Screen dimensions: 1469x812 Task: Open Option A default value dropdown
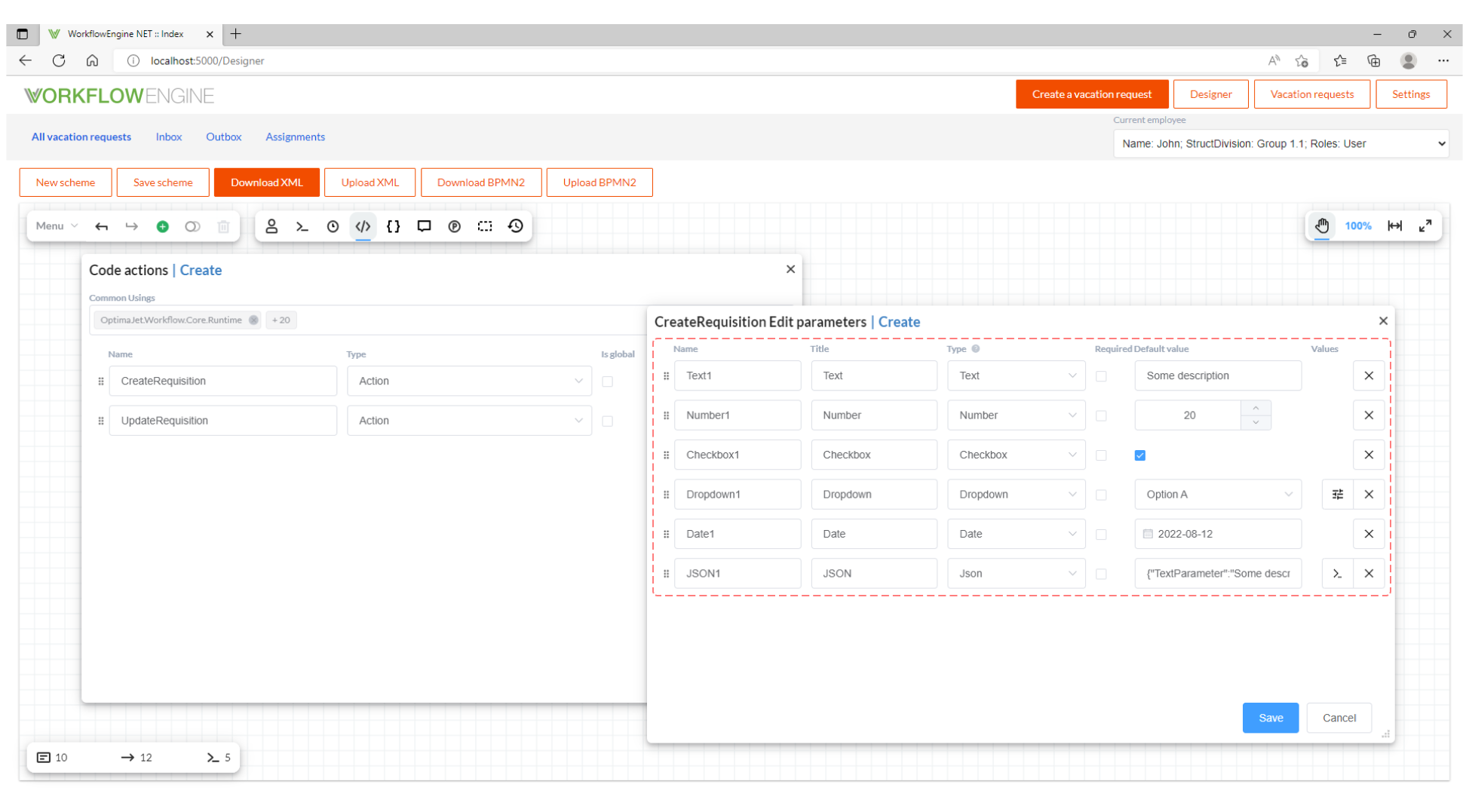click(x=1218, y=495)
